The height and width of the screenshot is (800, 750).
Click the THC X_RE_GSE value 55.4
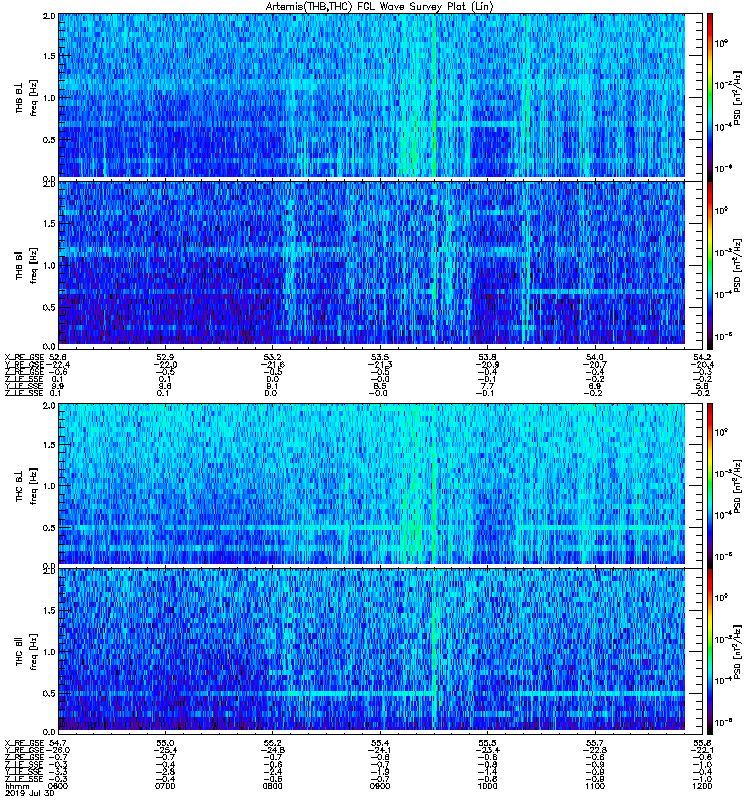tap(380, 743)
